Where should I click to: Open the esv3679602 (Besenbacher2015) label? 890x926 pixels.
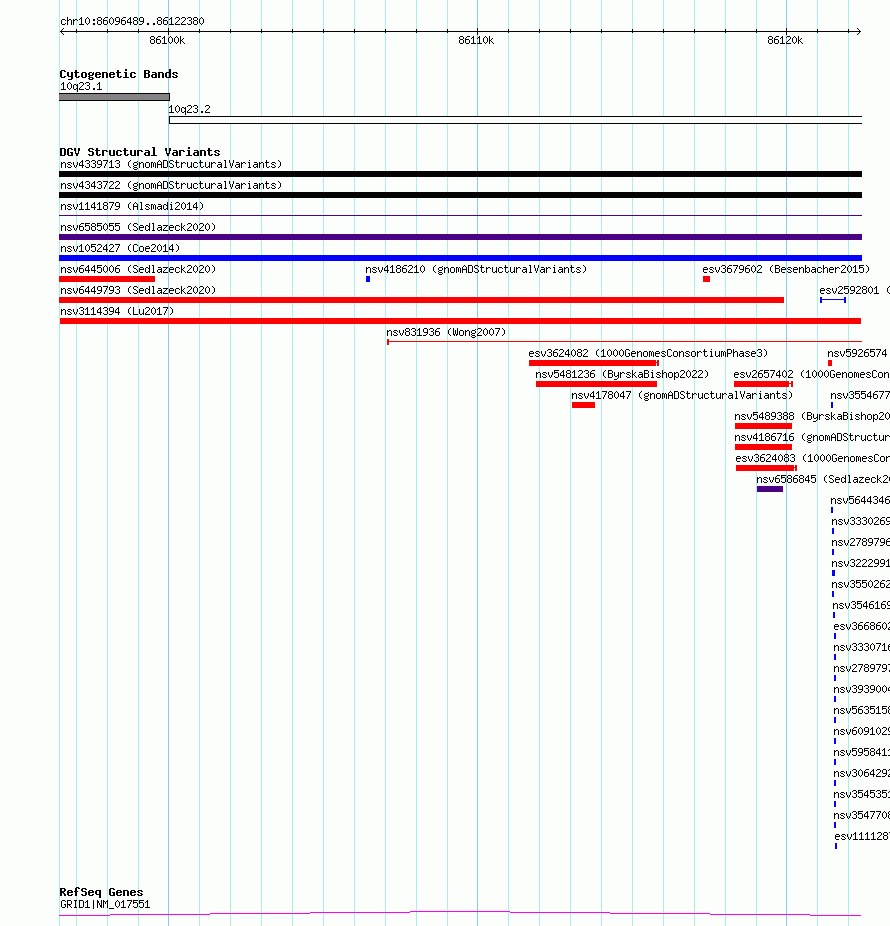tap(786, 269)
